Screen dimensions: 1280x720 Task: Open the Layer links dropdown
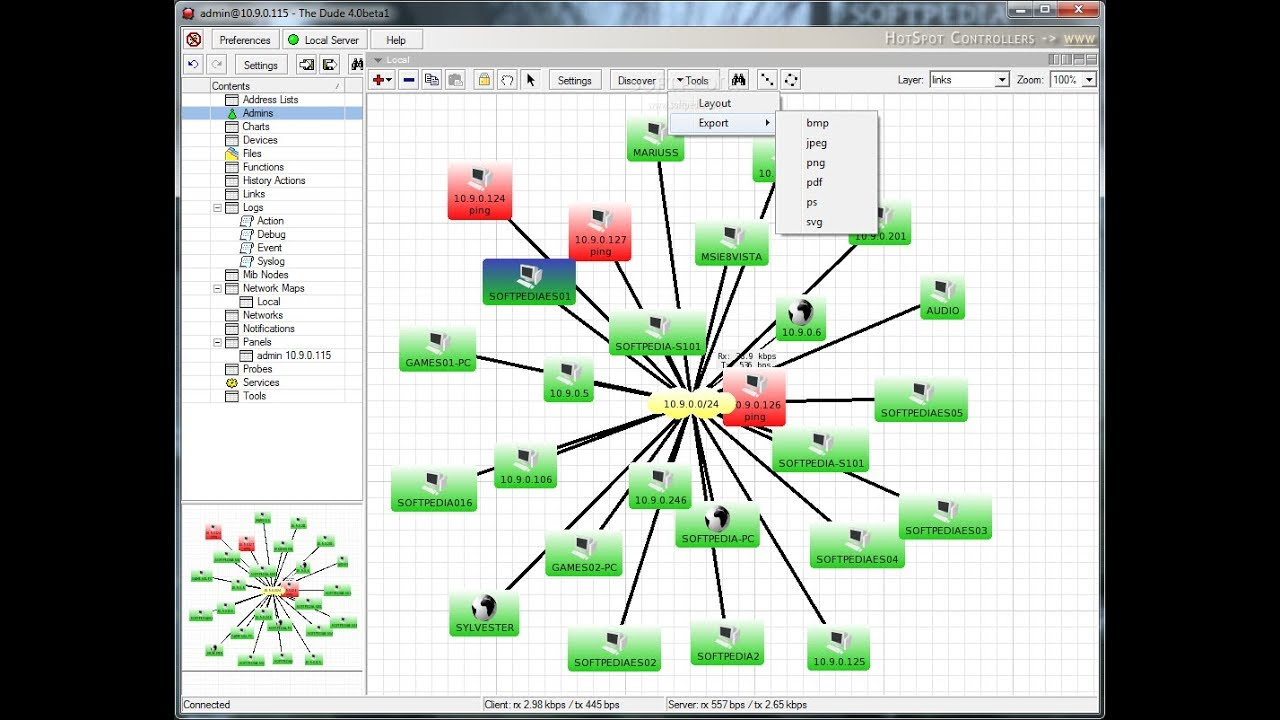(969, 79)
